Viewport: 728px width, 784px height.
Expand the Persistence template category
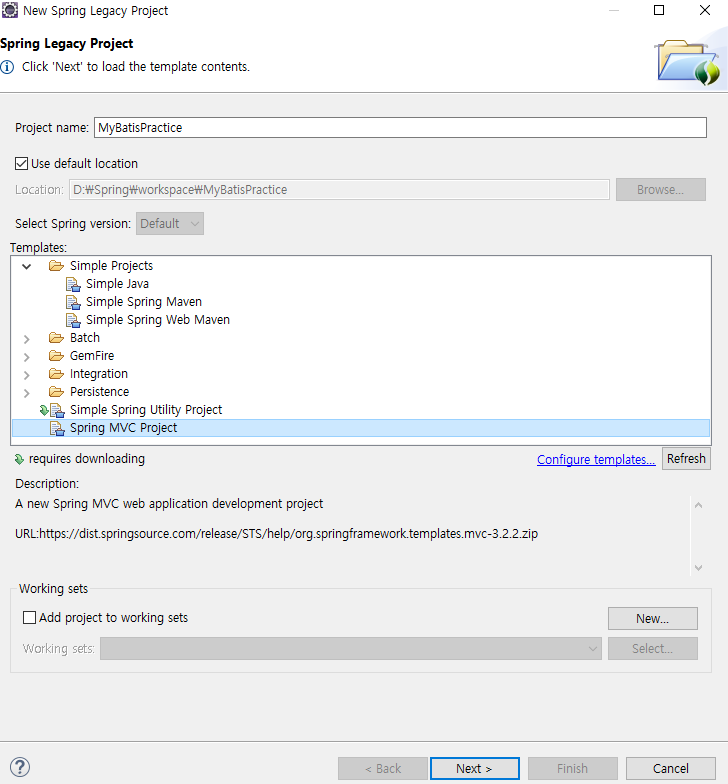click(x=26, y=392)
